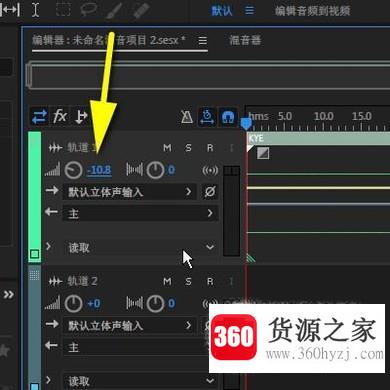Open 轨道 2 默认立体声输入 dropdown
Viewport: 390px width, 390px height.
pyautogui.click(x=130, y=325)
